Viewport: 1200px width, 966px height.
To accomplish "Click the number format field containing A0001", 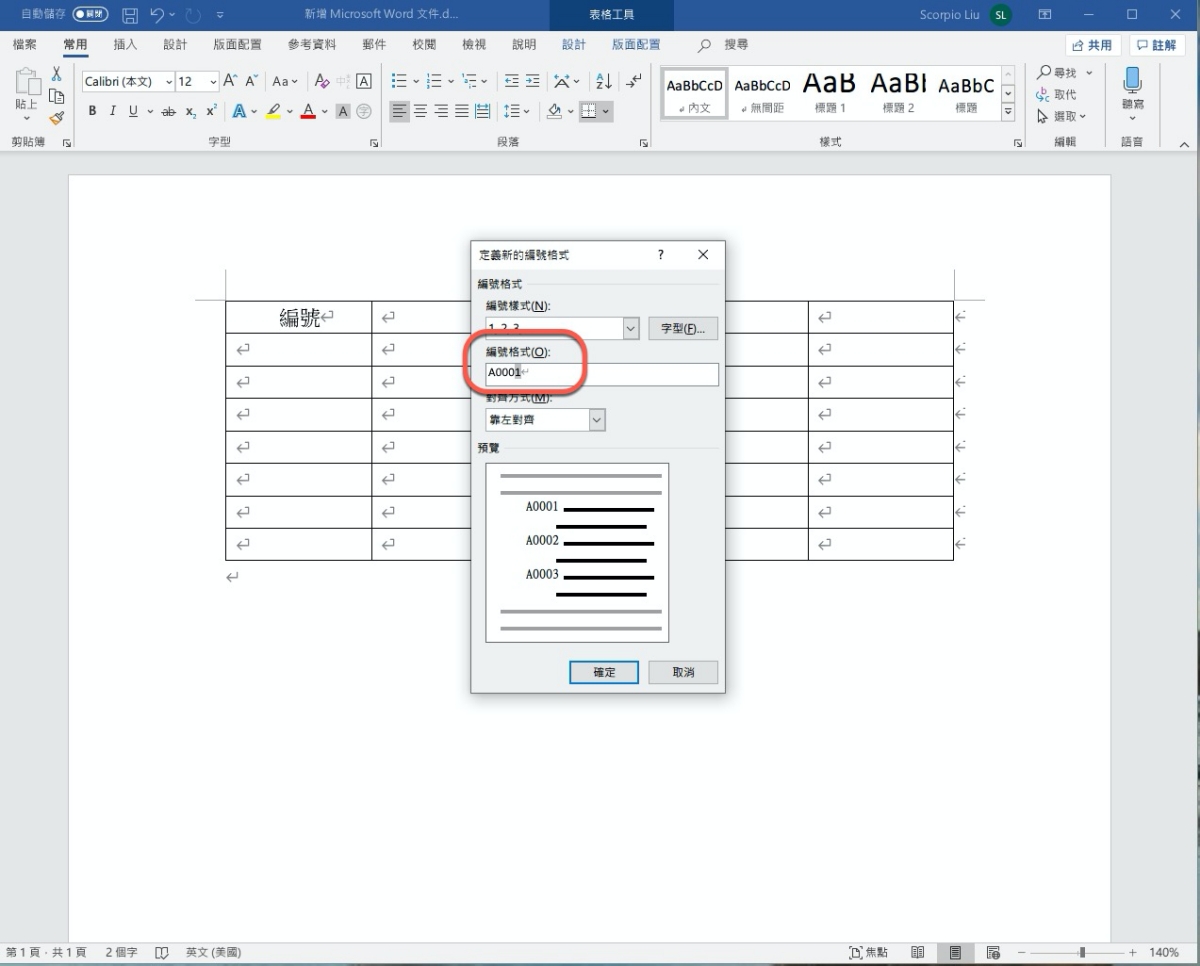I will (600, 374).
